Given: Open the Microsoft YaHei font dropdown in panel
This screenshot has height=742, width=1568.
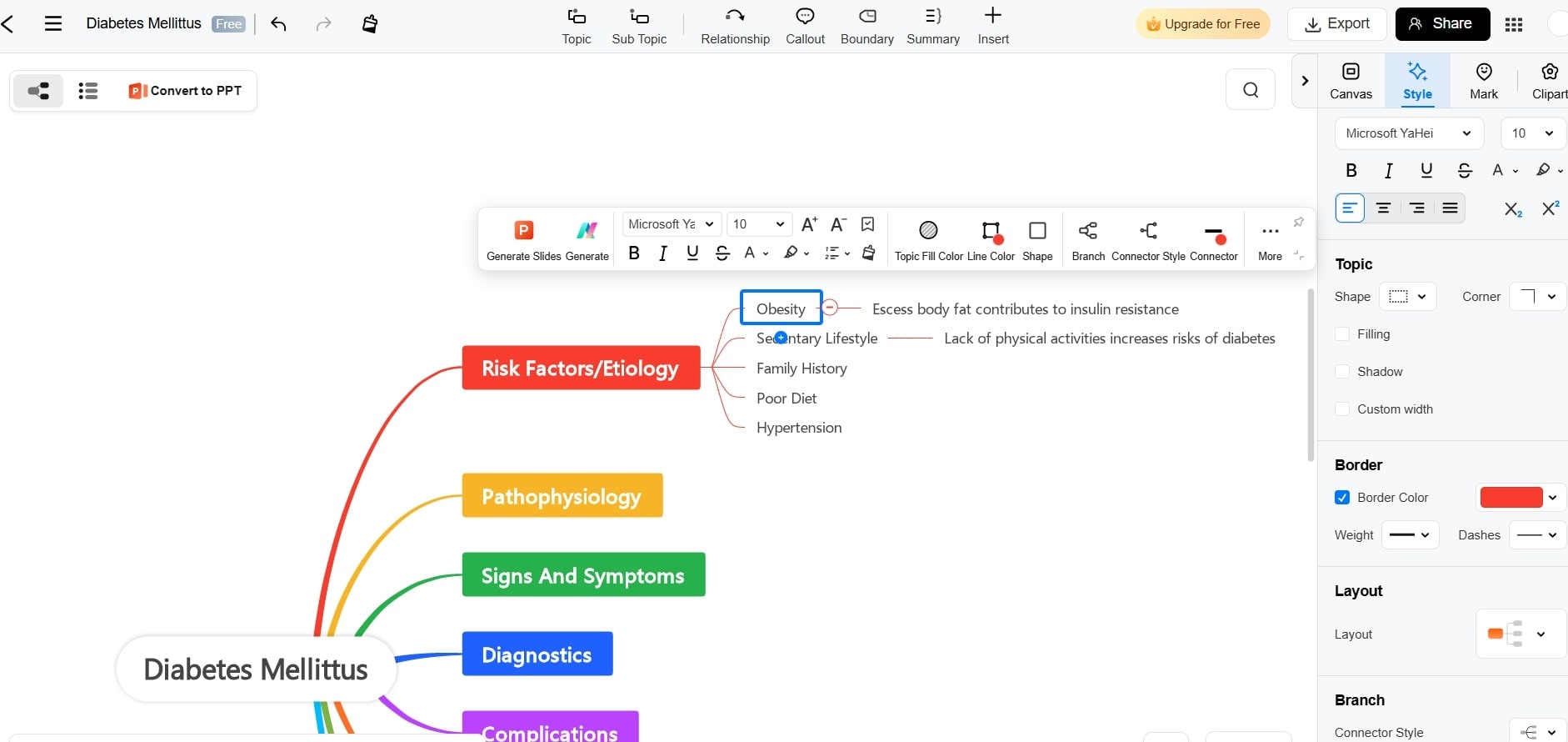Looking at the screenshot, I should click(1409, 133).
